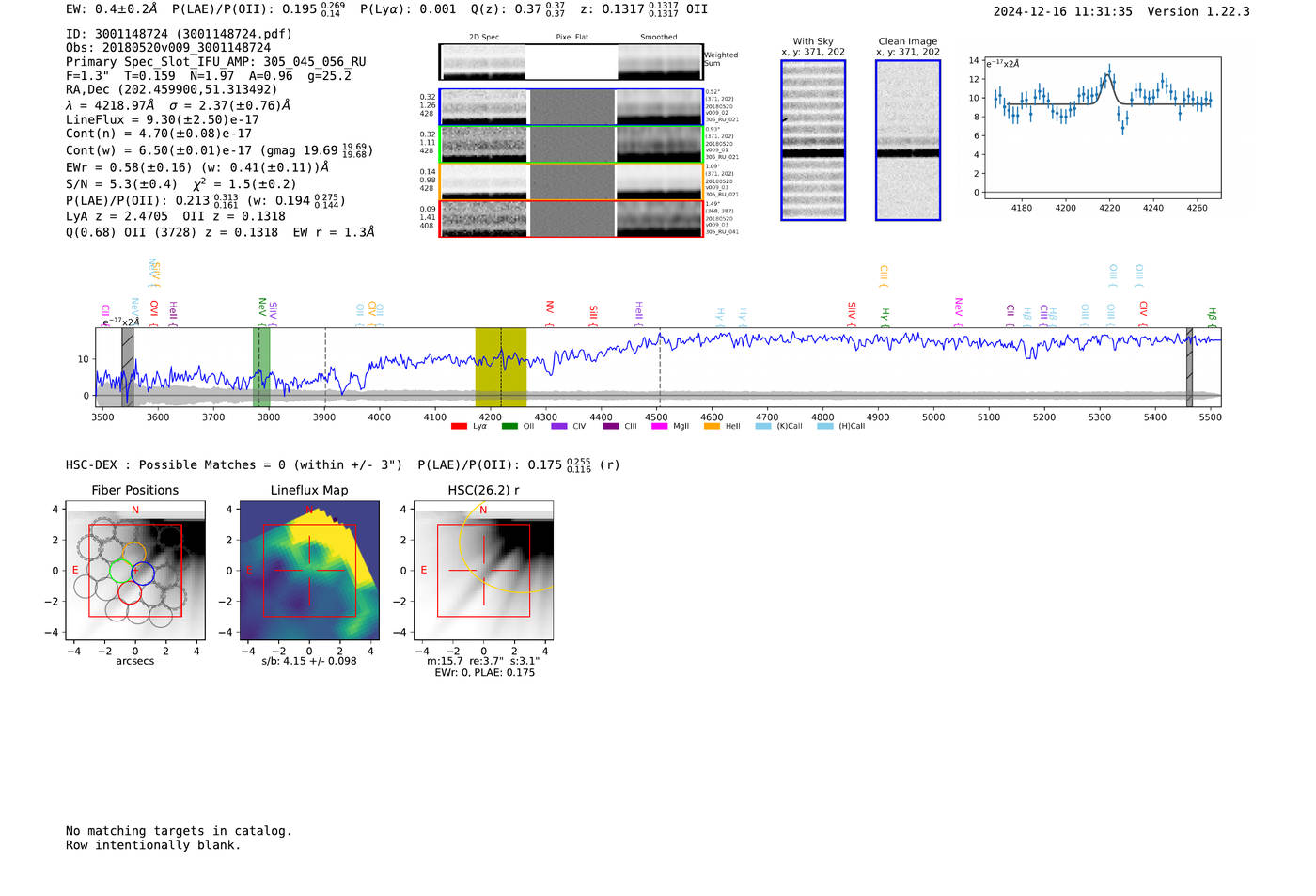The height and width of the screenshot is (896, 1316).
Task: Click the gray hatched band near 3550
Action: tap(128, 368)
